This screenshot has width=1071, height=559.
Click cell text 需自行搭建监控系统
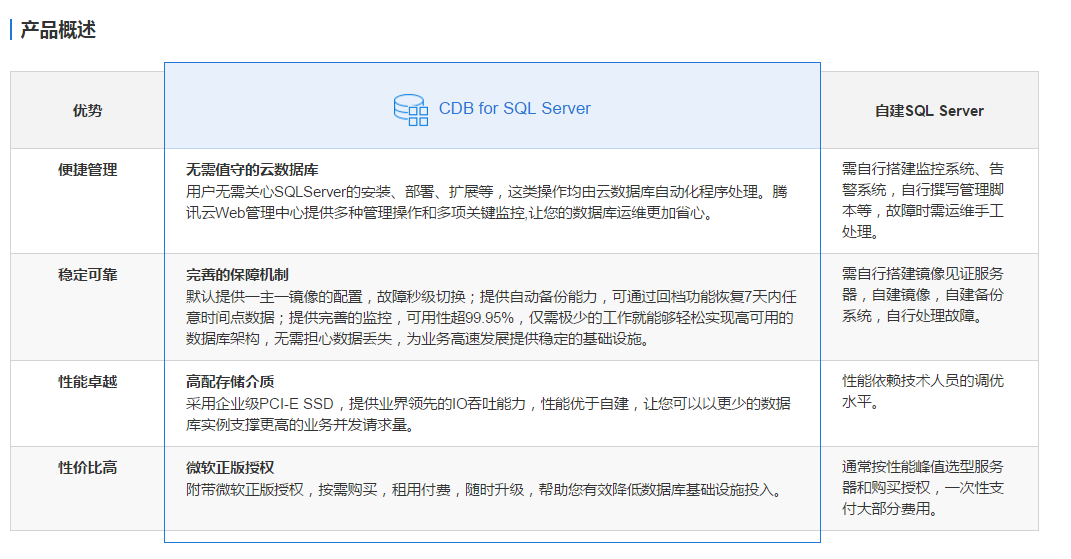tap(923, 200)
